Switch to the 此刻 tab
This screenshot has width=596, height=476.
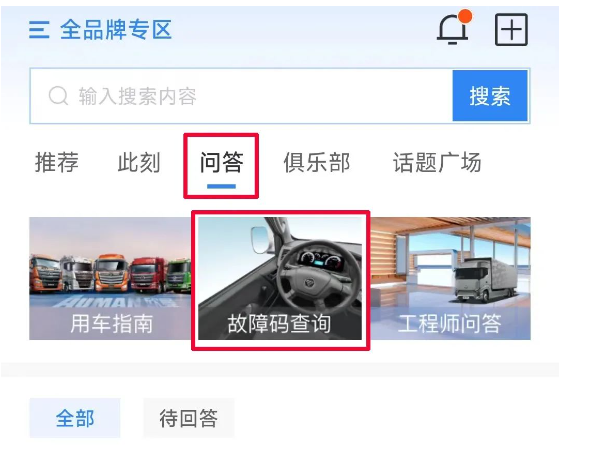(139, 162)
